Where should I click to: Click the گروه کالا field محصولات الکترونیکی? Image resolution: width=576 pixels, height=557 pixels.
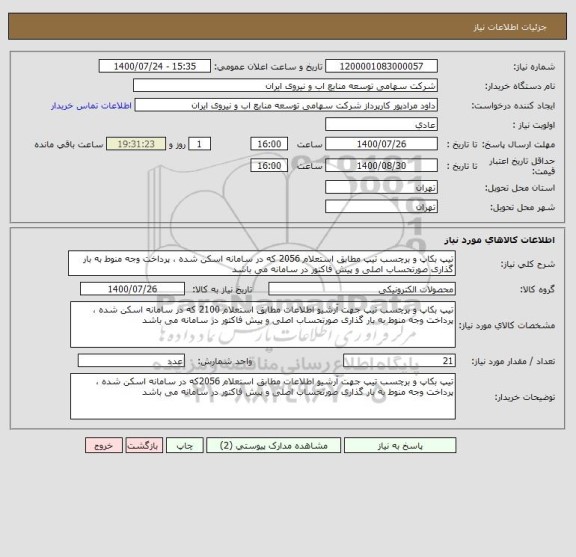(362, 289)
